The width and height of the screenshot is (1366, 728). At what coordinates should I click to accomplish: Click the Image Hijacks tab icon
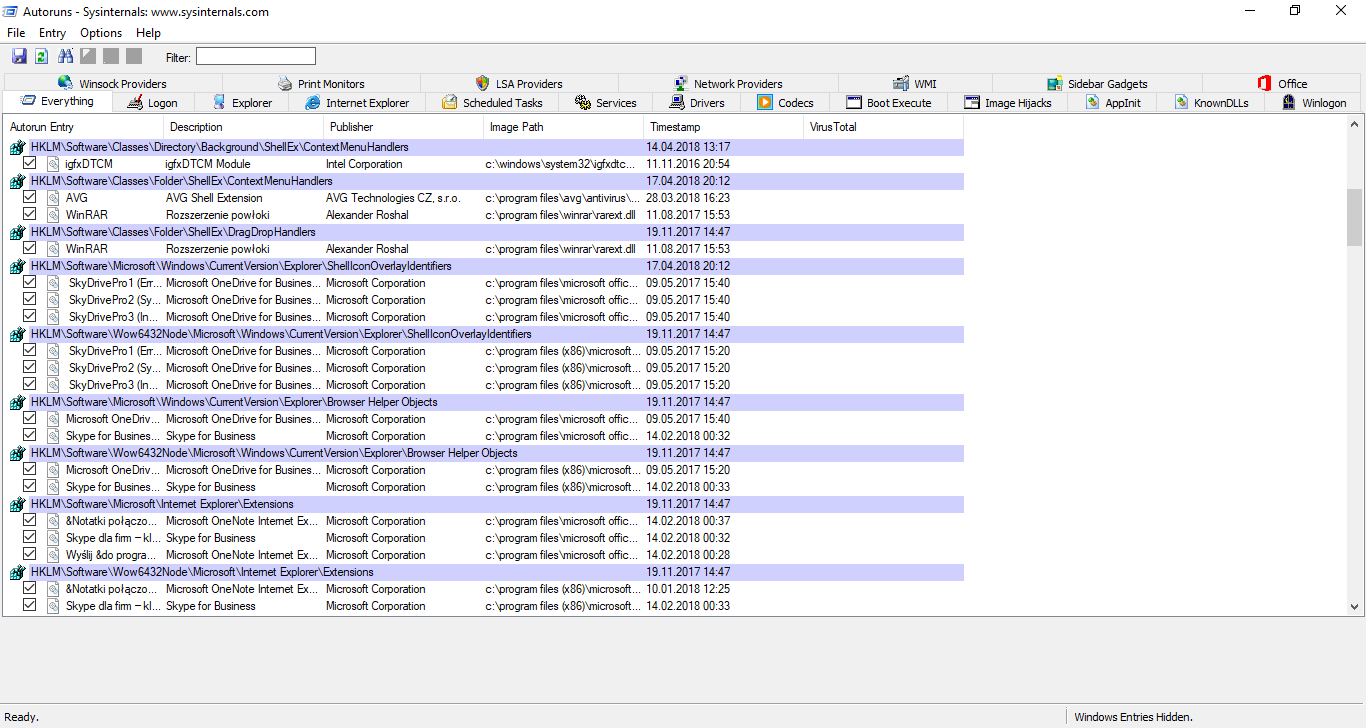(972, 102)
